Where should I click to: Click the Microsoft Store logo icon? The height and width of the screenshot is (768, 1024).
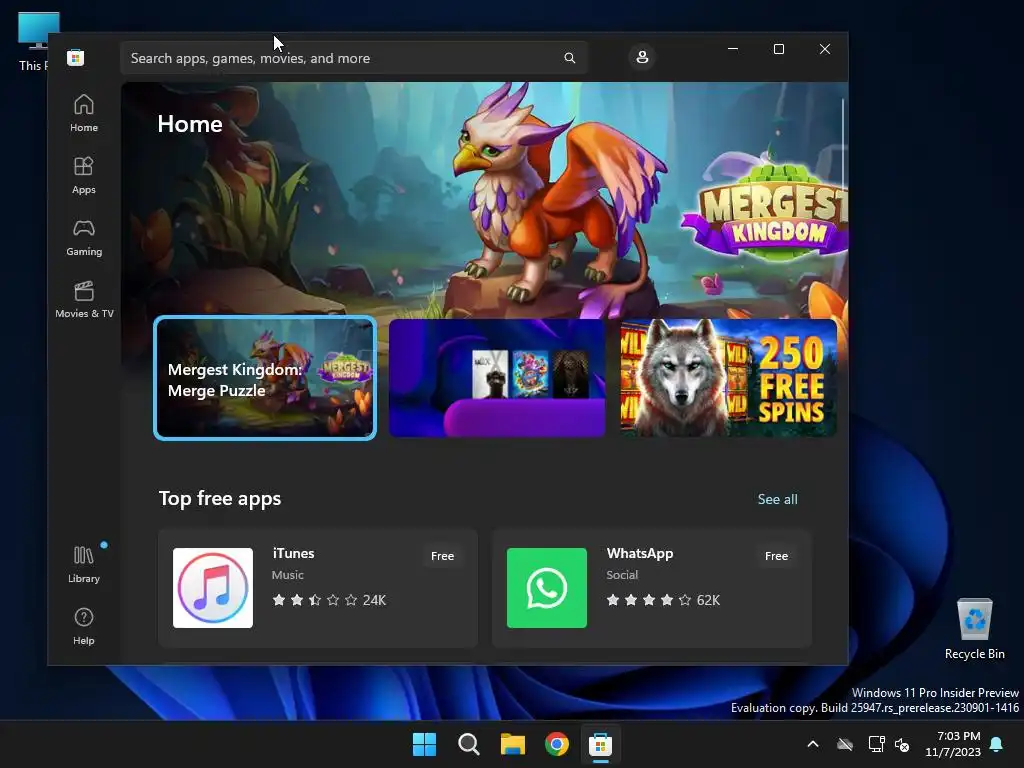tap(75, 58)
